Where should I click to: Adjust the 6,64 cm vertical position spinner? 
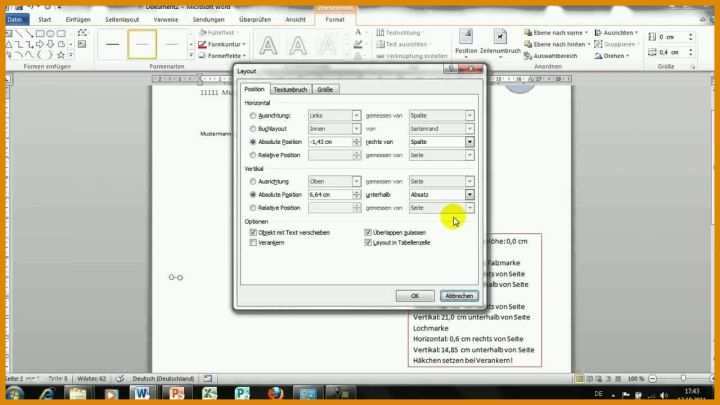pyautogui.click(x=356, y=195)
